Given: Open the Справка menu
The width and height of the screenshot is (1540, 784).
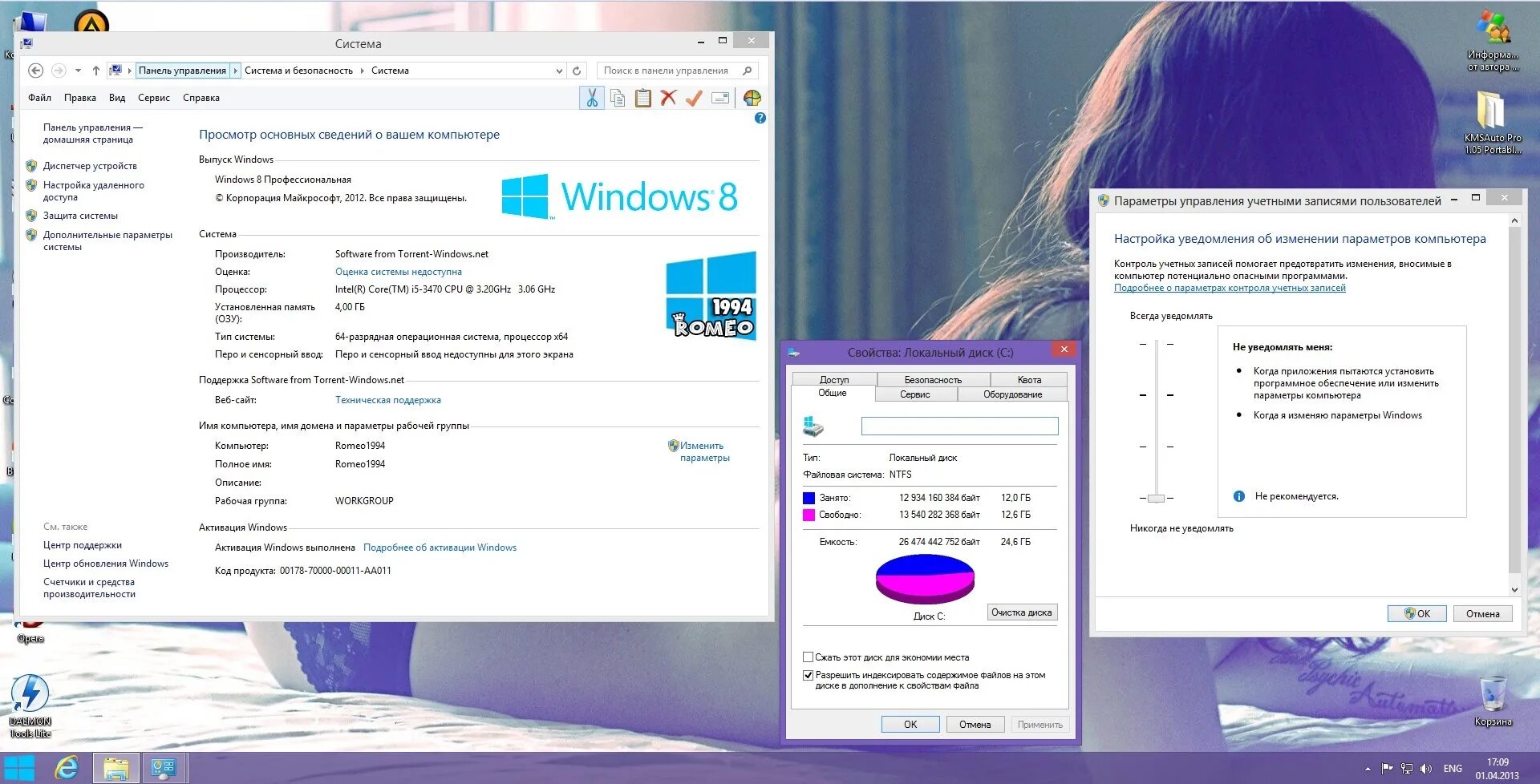Looking at the screenshot, I should (x=201, y=98).
